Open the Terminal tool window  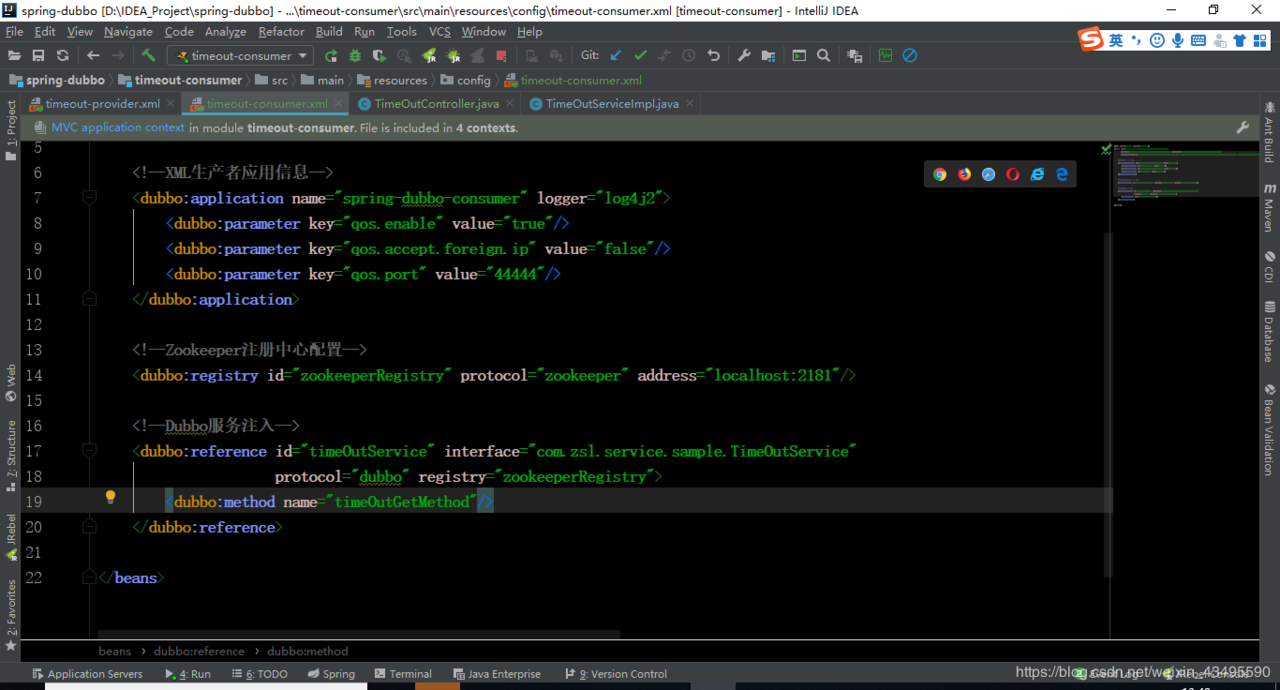coord(401,674)
